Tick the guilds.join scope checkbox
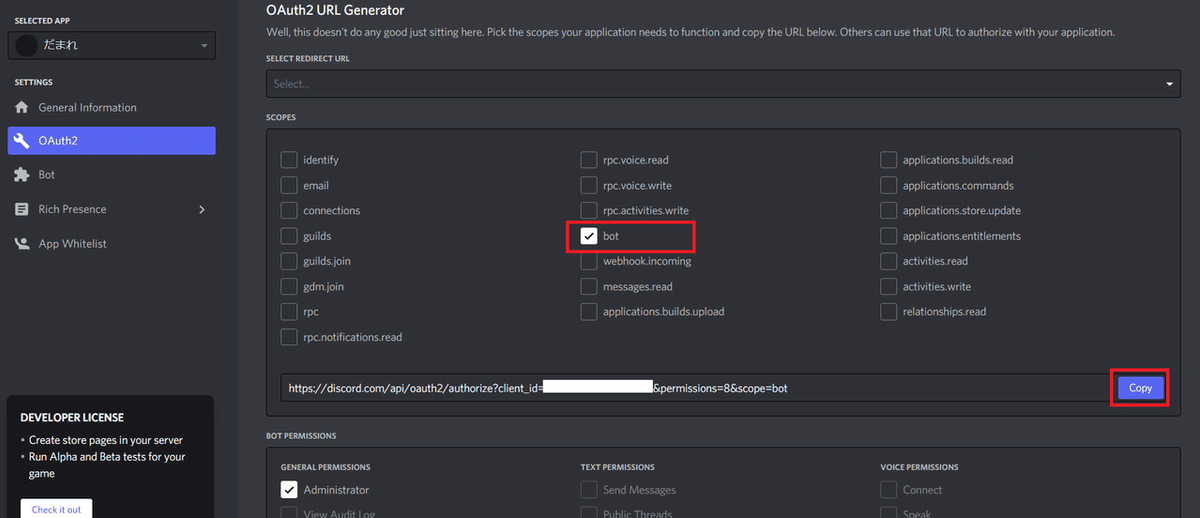Screen dimensions: 1200x518 (x=289, y=261)
